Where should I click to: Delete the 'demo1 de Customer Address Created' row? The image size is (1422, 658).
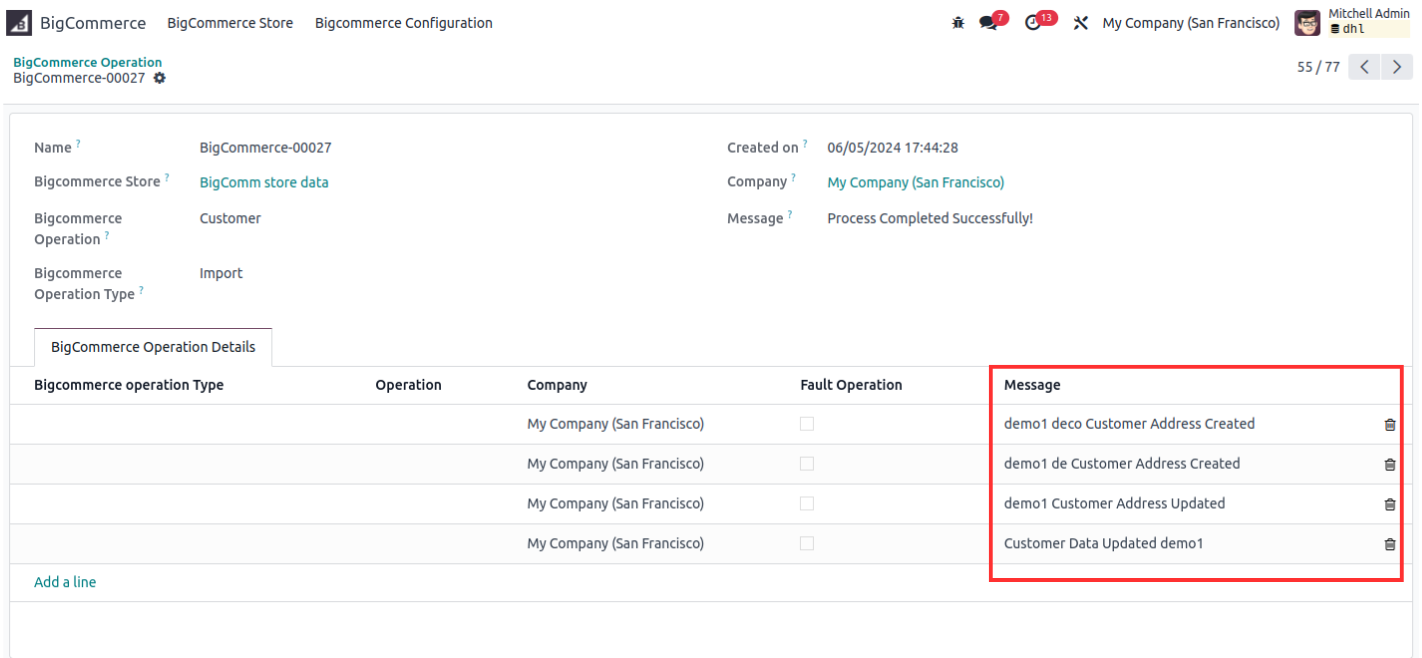pyautogui.click(x=1389, y=464)
